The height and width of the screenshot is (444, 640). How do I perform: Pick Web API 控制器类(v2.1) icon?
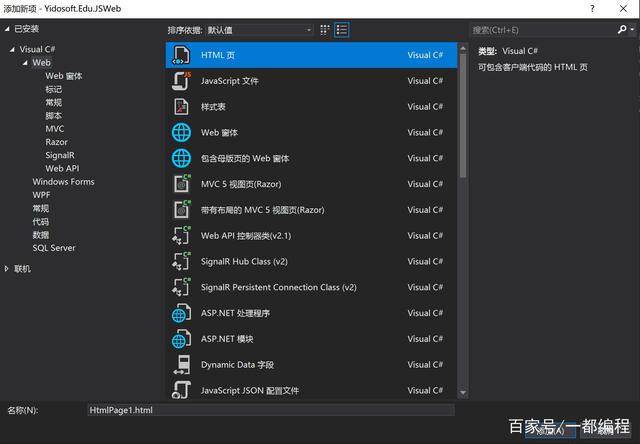[181, 235]
